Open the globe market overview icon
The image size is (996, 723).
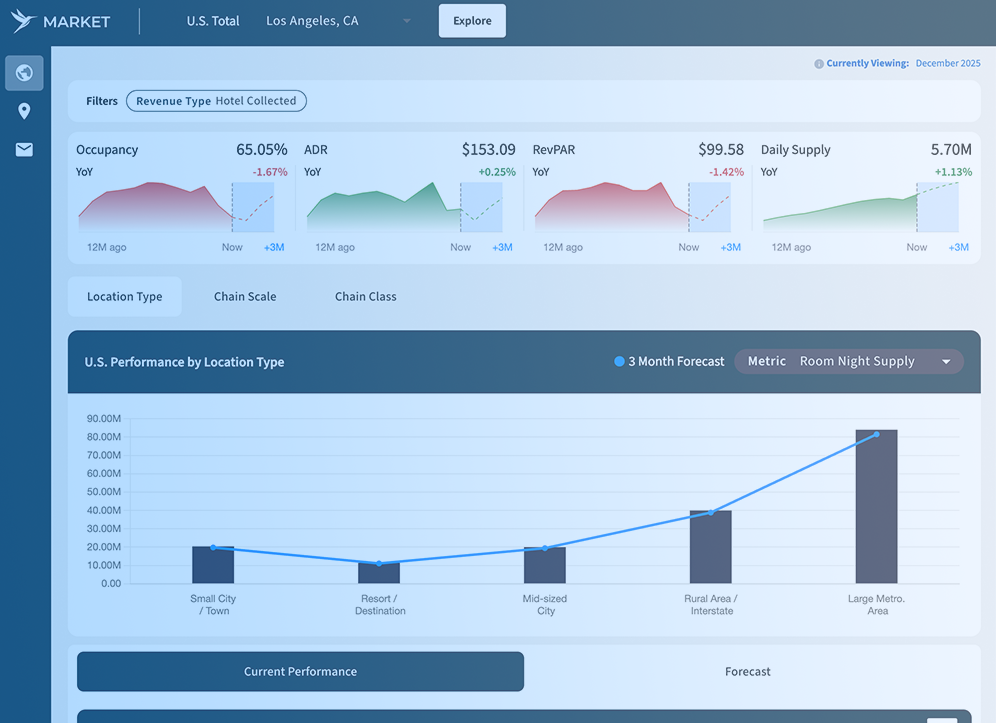(x=24, y=73)
